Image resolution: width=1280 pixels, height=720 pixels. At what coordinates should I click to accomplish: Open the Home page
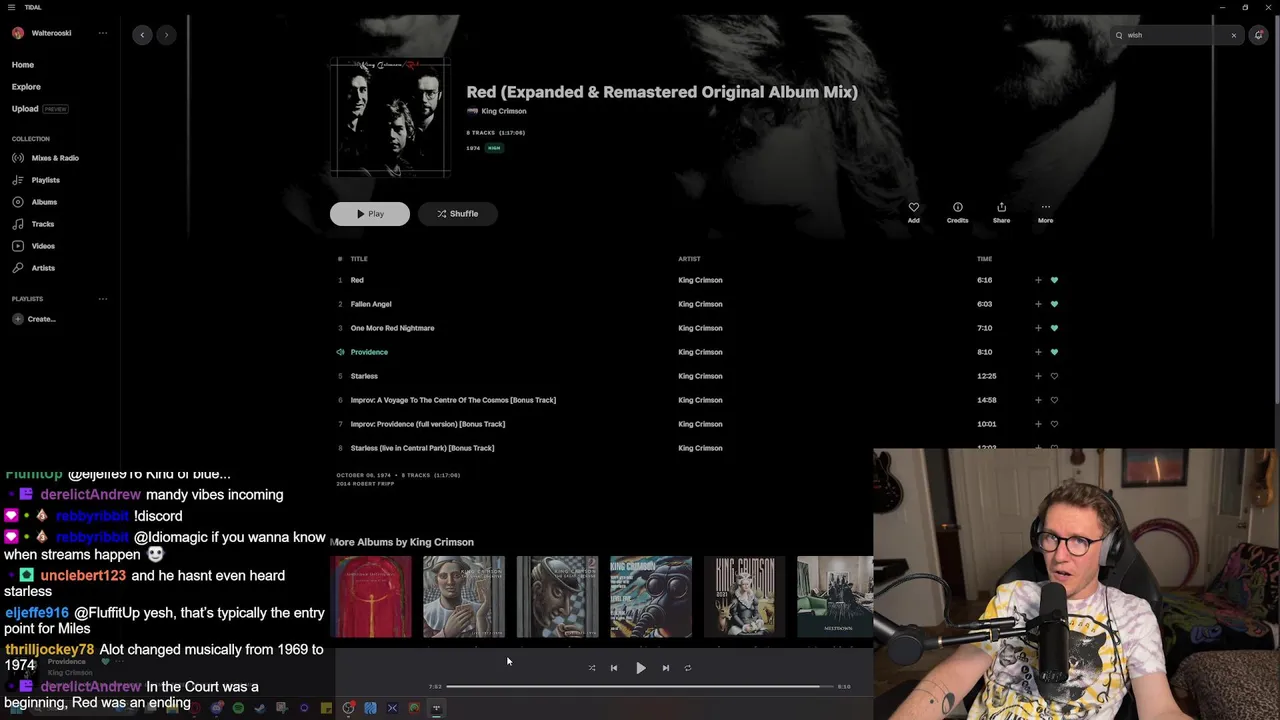23,65
